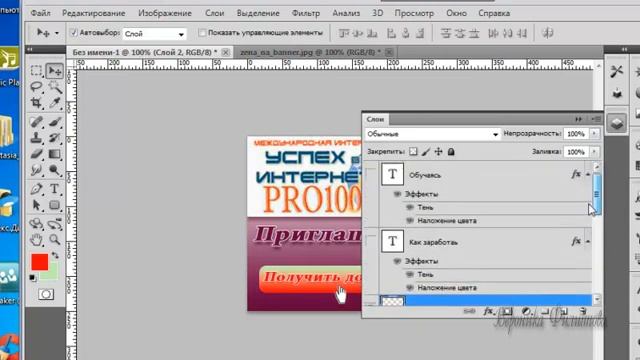The height and width of the screenshot is (360, 640).
Task: Hide Наложение цвета effect under Как заработать
Action: click(410, 287)
